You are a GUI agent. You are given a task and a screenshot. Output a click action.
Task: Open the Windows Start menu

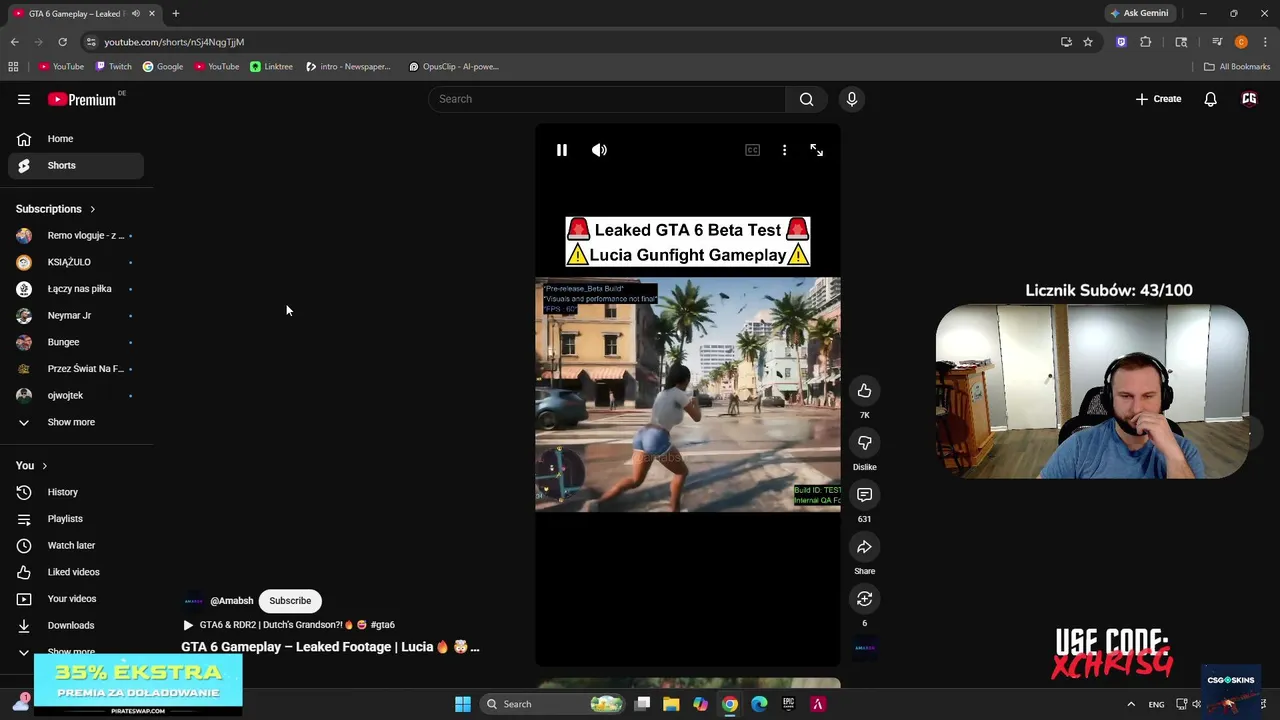[463, 704]
